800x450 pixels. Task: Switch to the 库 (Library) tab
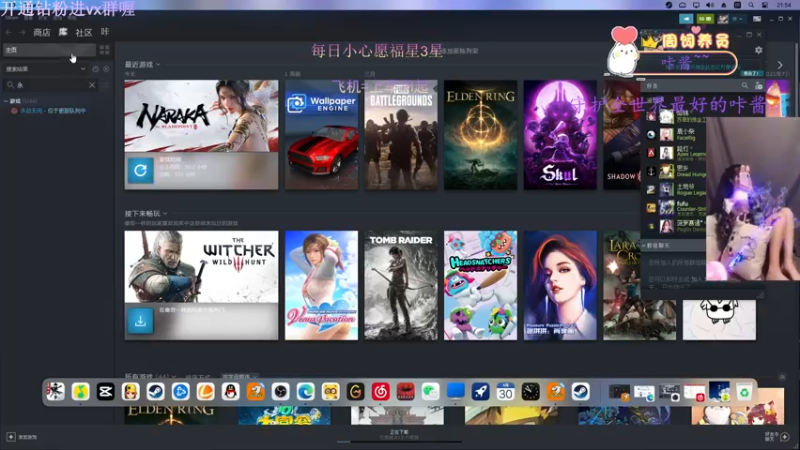pos(63,32)
